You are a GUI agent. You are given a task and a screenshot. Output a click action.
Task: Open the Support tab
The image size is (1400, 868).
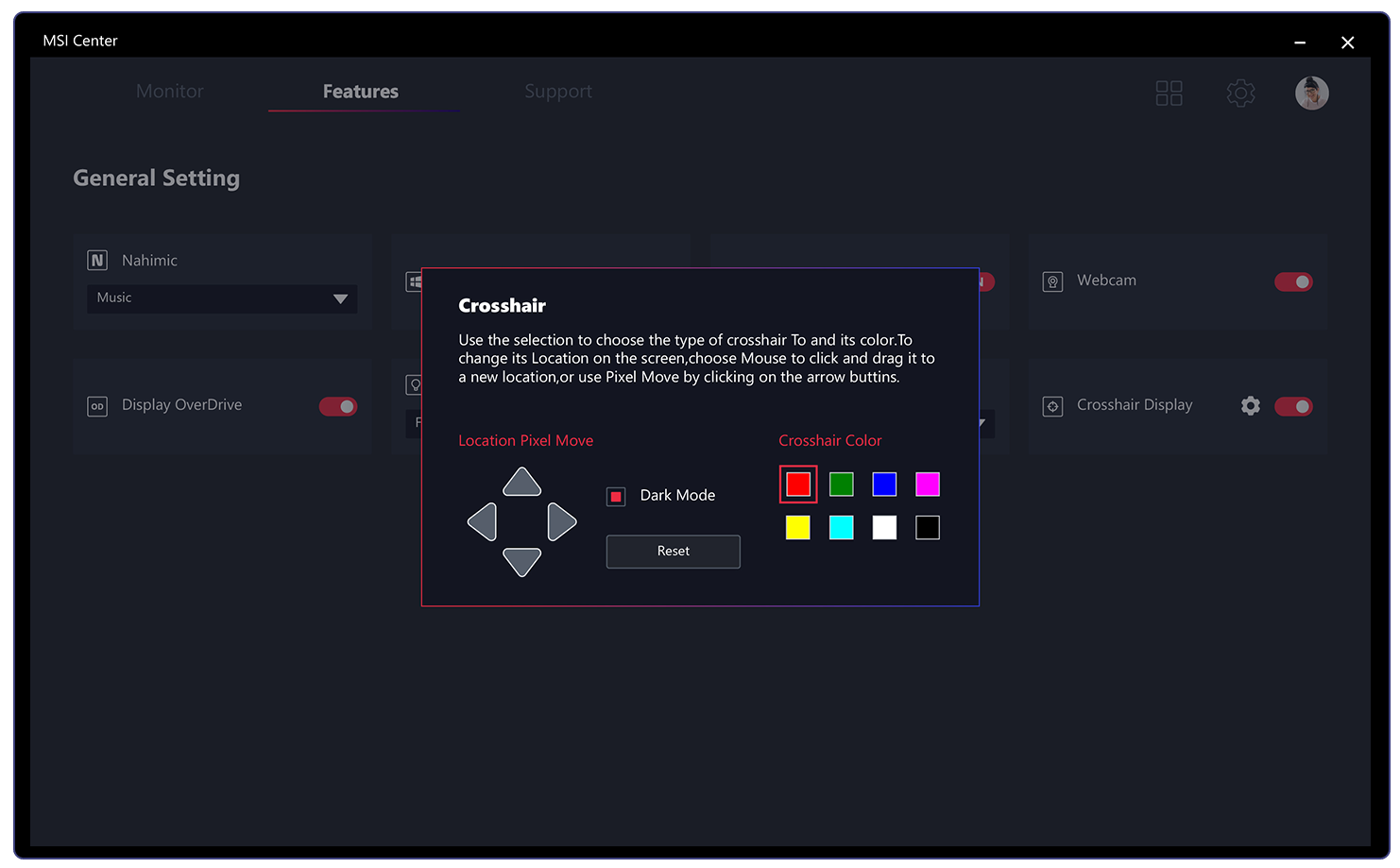tap(558, 92)
